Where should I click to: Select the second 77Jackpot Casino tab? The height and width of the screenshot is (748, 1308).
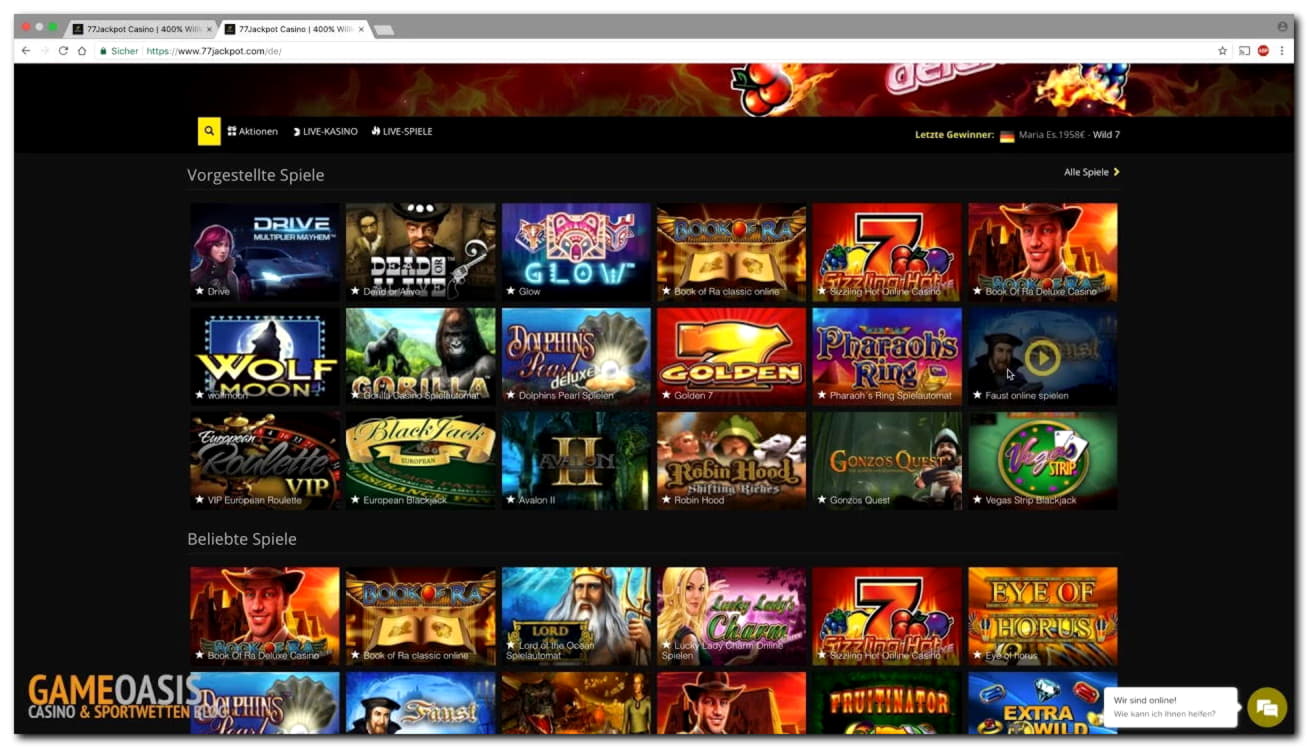click(x=292, y=29)
